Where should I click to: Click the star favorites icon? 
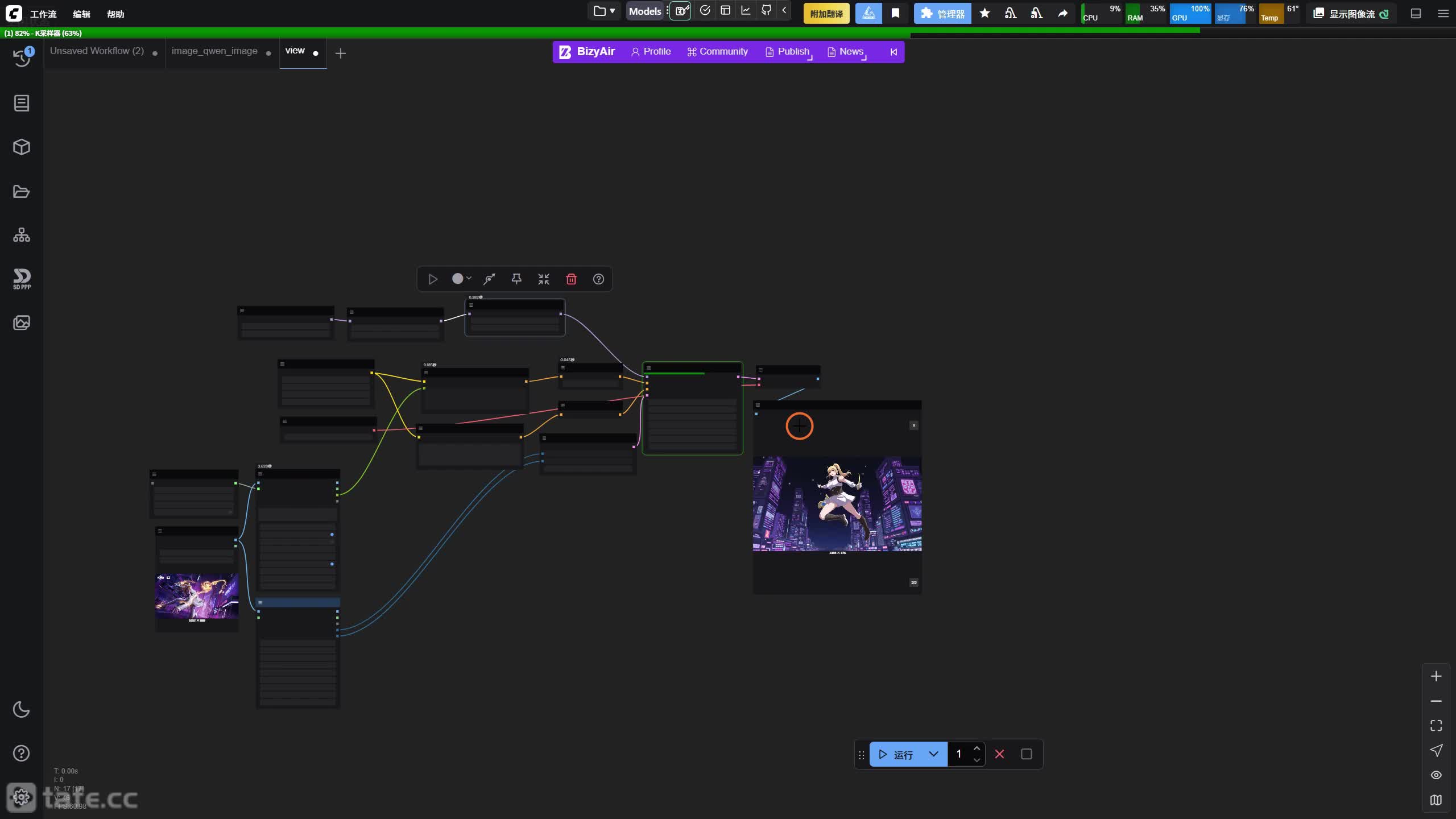[x=985, y=14]
